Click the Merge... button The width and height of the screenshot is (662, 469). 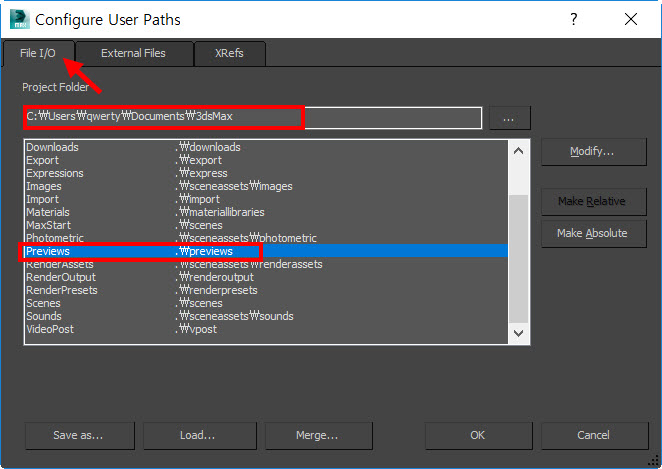coord(318,435)
